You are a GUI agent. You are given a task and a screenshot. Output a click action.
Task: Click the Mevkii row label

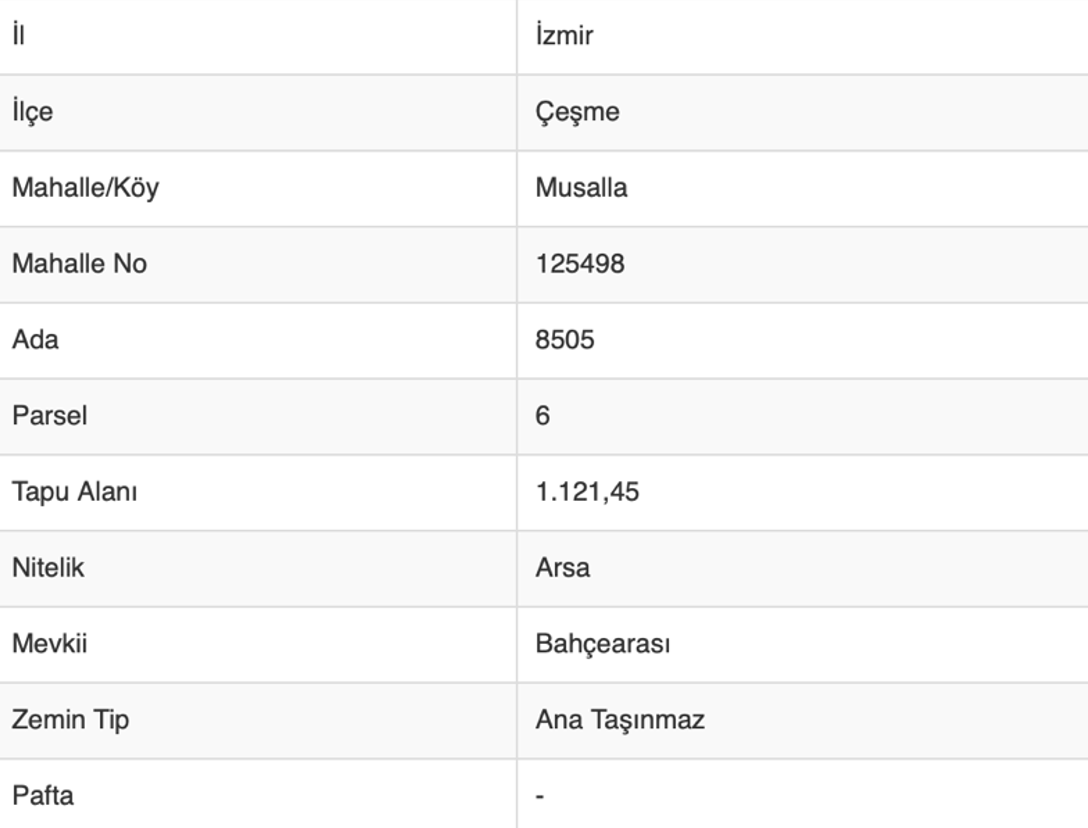(x=49, y=643)
